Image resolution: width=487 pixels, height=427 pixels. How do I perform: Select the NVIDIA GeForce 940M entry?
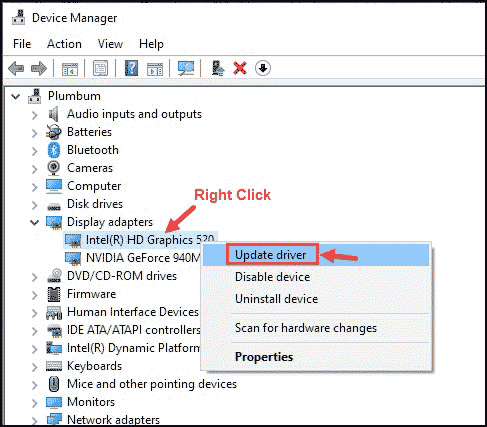[143, 258]
